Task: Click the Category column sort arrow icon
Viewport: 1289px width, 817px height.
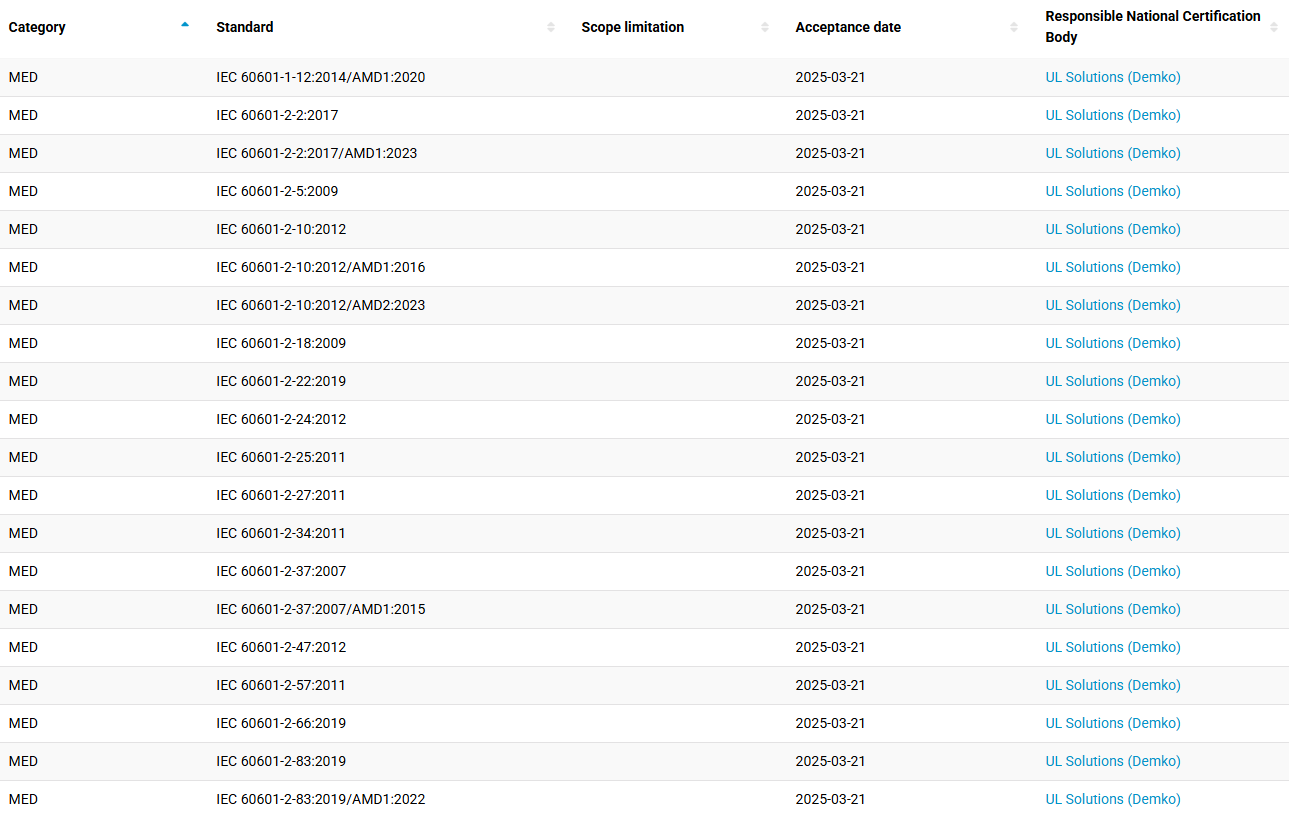Action: (x=185, y=26)
